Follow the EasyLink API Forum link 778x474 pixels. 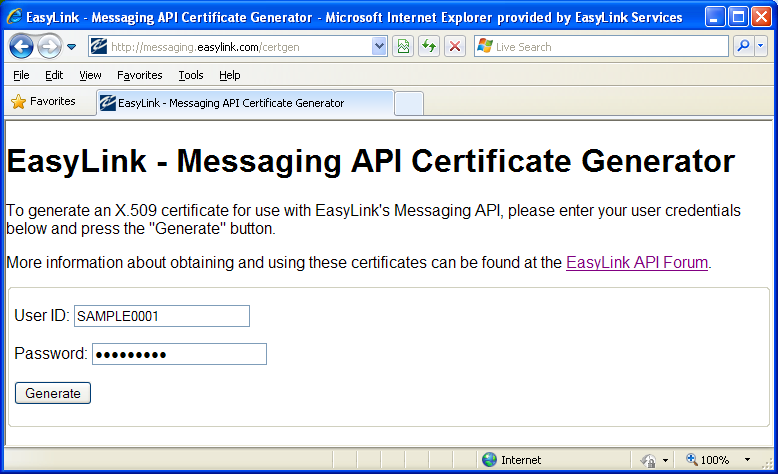coord(637,262)
